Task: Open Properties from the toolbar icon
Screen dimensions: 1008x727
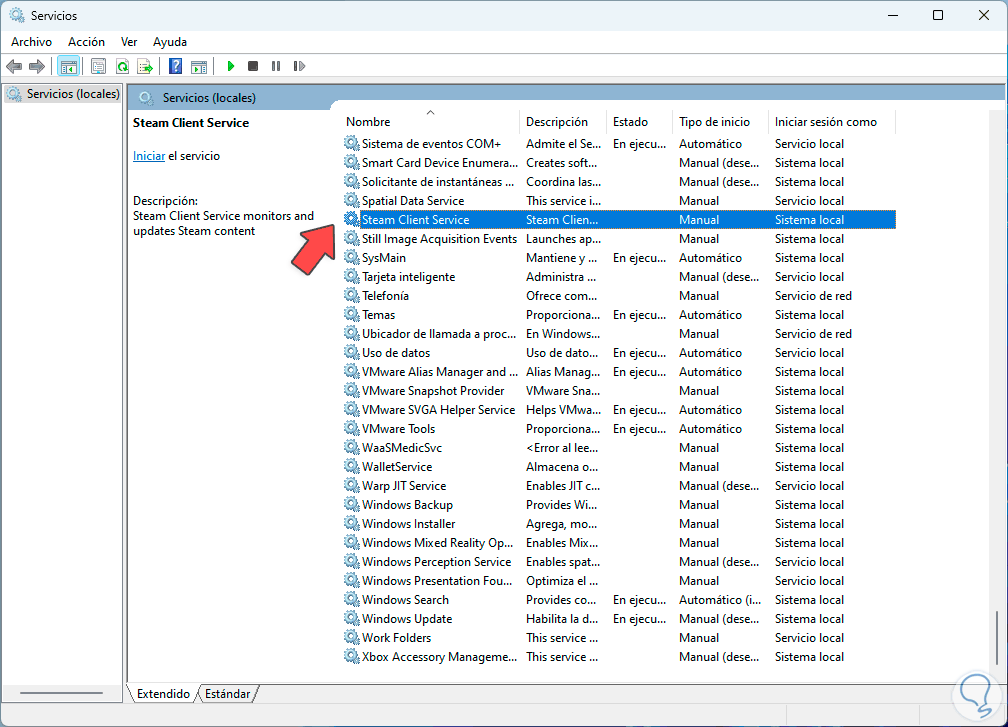Action: [98, 66]
